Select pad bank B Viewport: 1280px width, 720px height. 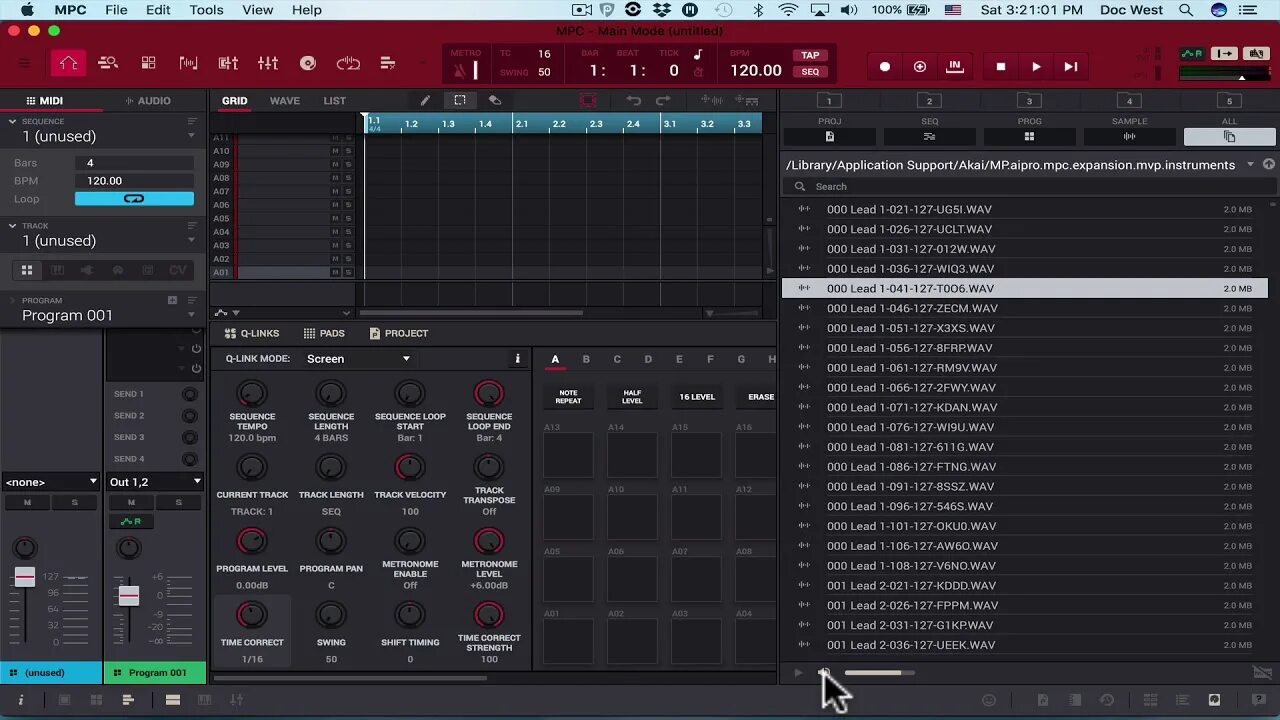(586, 359)
